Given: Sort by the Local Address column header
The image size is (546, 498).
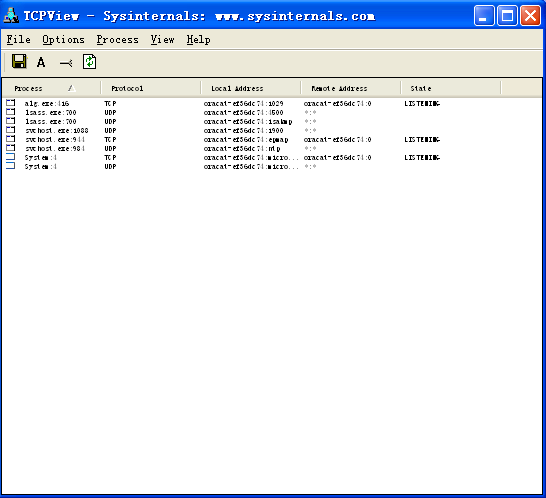Looking at the screenshot, I should (x=251, y=88).
